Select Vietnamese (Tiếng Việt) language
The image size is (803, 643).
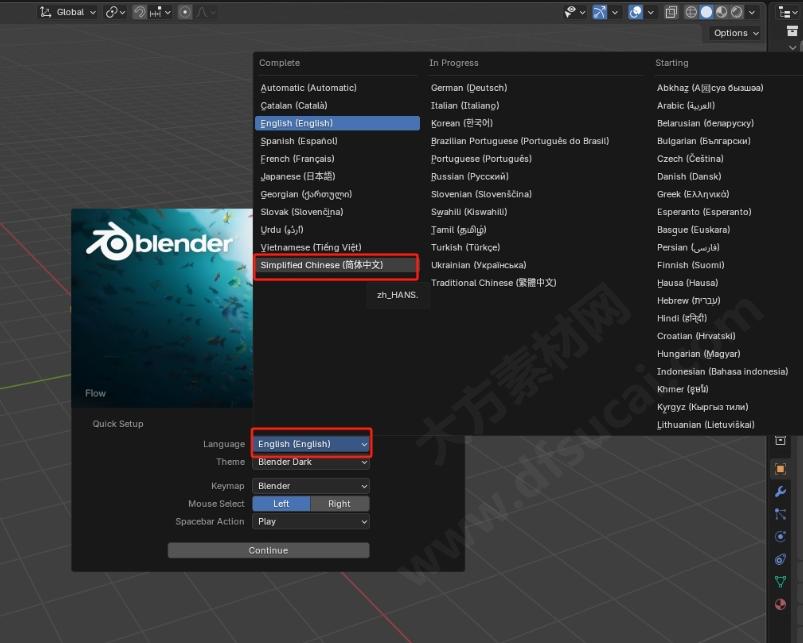click(x=337, y=247)
